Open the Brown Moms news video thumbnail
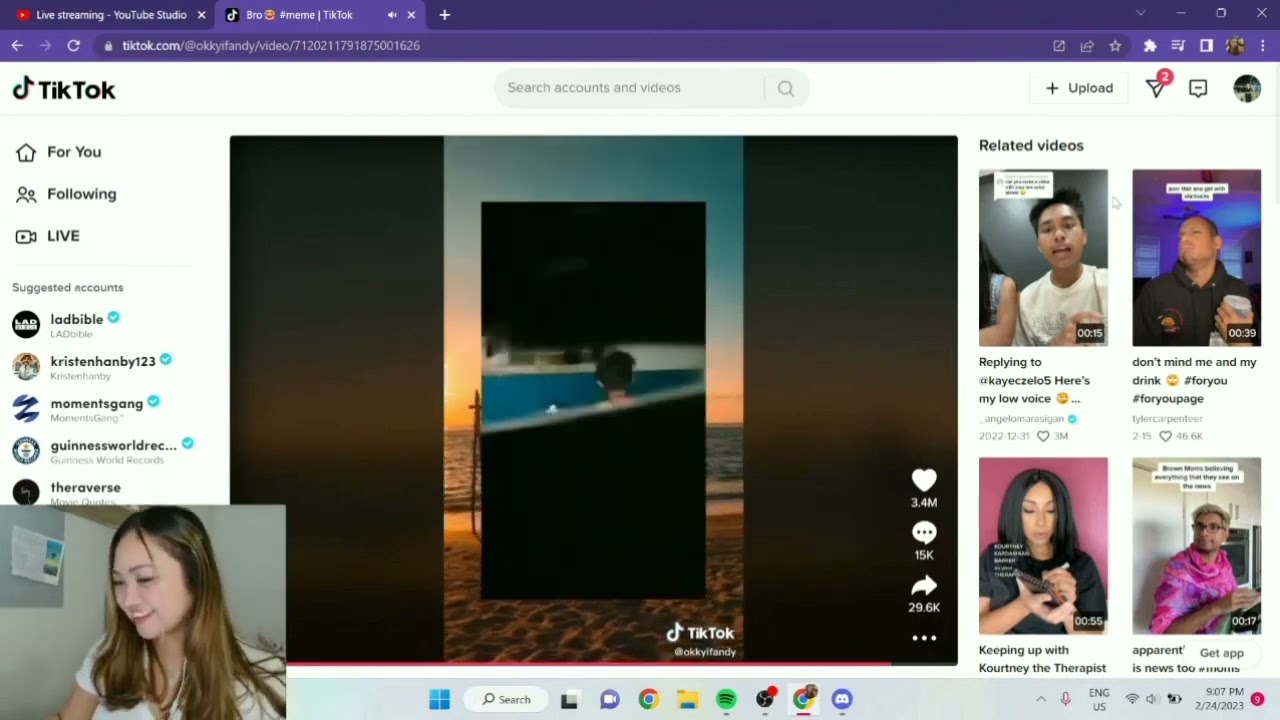Image resolution: width=1280 pixels, height=720 pixels. coord(1196,545)
